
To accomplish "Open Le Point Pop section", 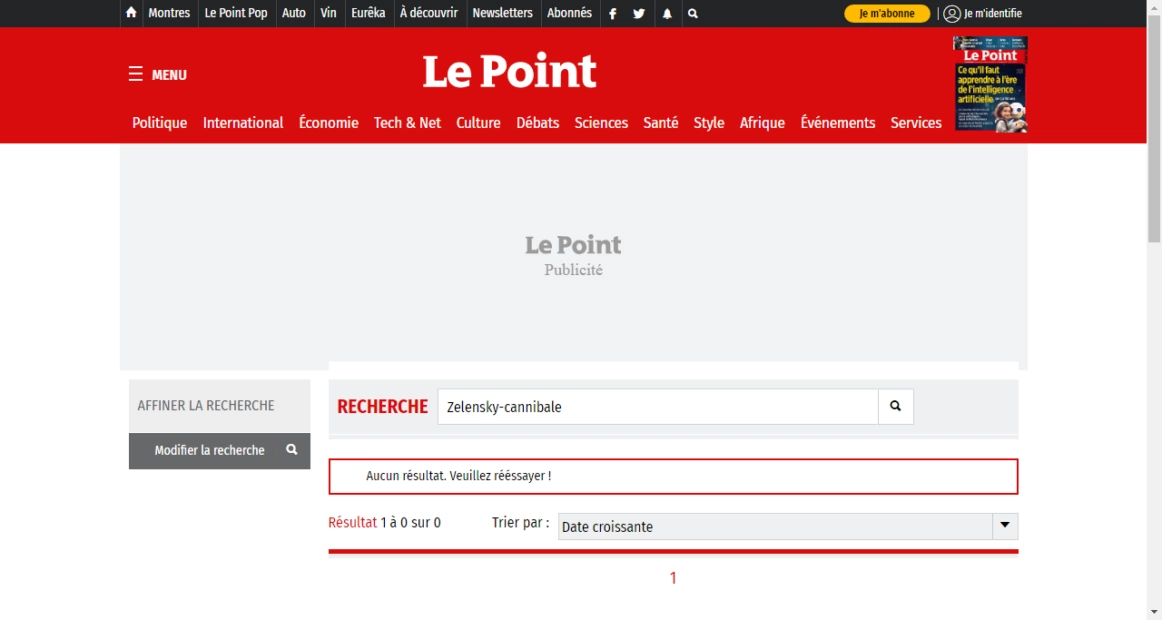I will (x=236, y=13).
